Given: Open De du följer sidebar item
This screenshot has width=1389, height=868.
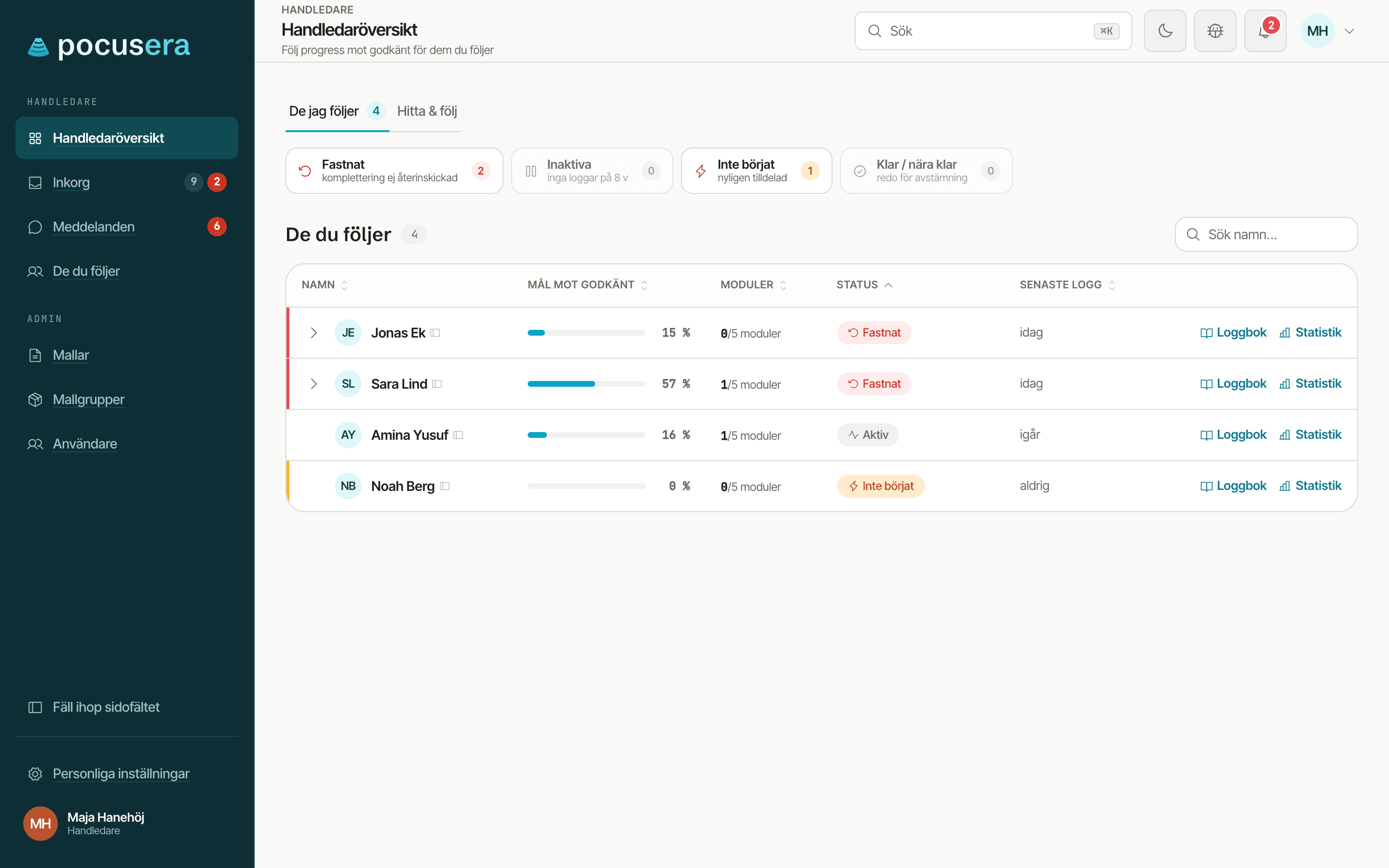Looking at the screenshot, I should click(x=127, y=271).
